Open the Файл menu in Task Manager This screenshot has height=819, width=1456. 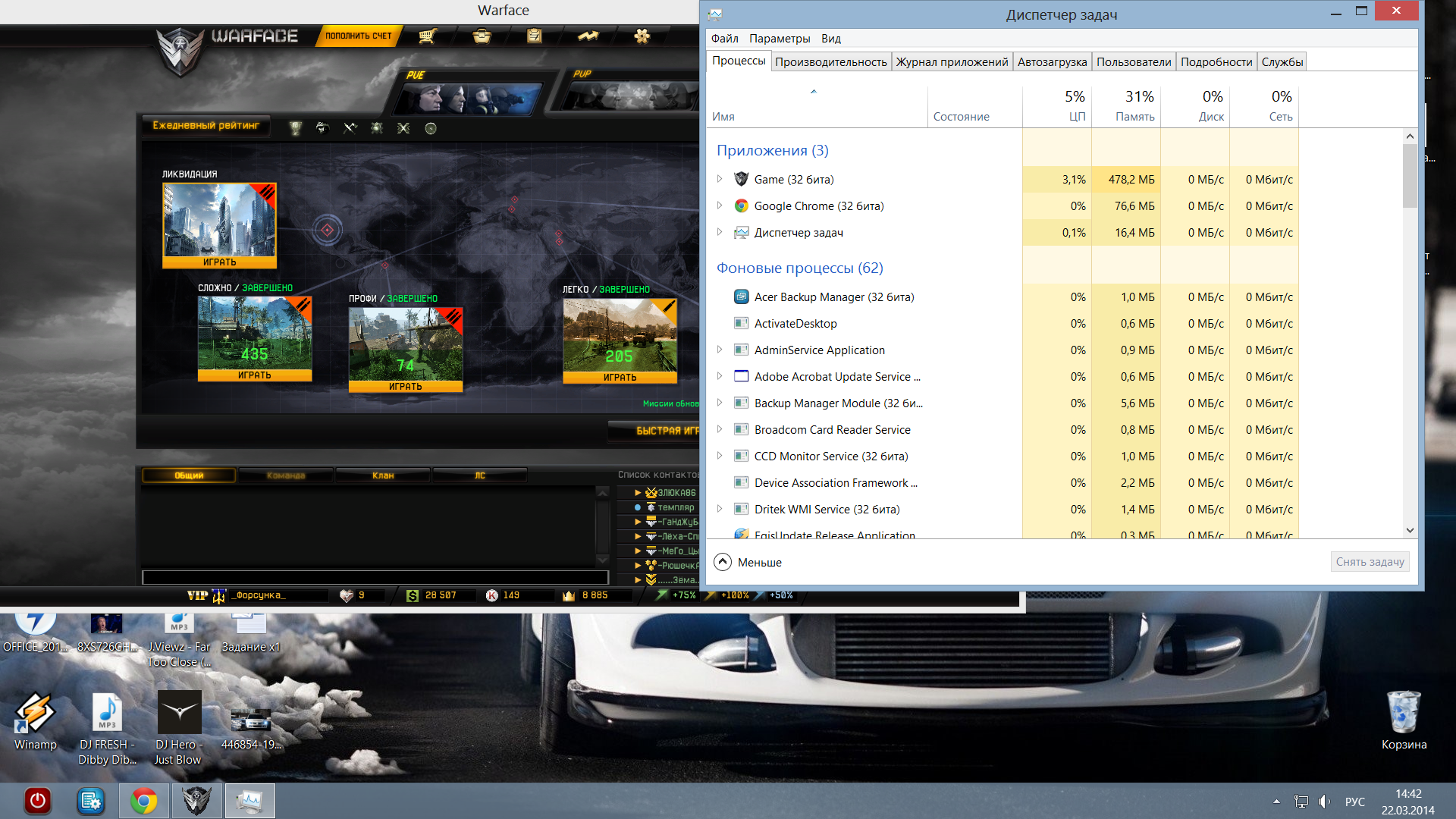(724, 39)
